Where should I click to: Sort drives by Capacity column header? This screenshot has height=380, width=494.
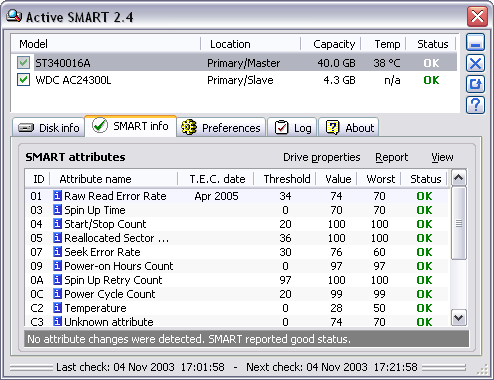point(331,44)
